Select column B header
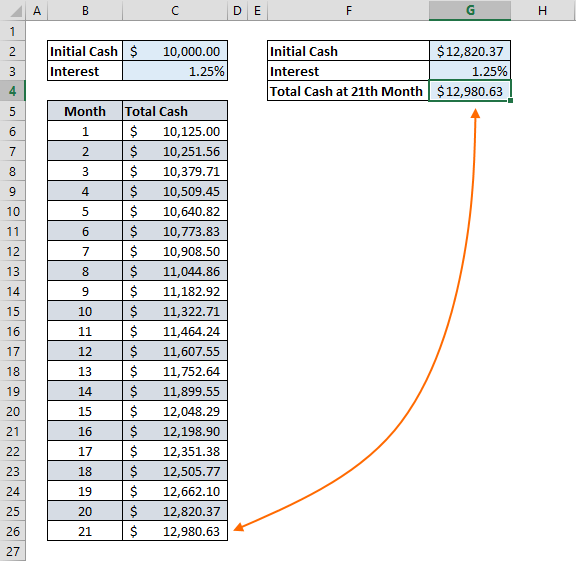Image resolution: width=576 pixels, height=561 pixels. pyautogui.click(x=85, y=11)
